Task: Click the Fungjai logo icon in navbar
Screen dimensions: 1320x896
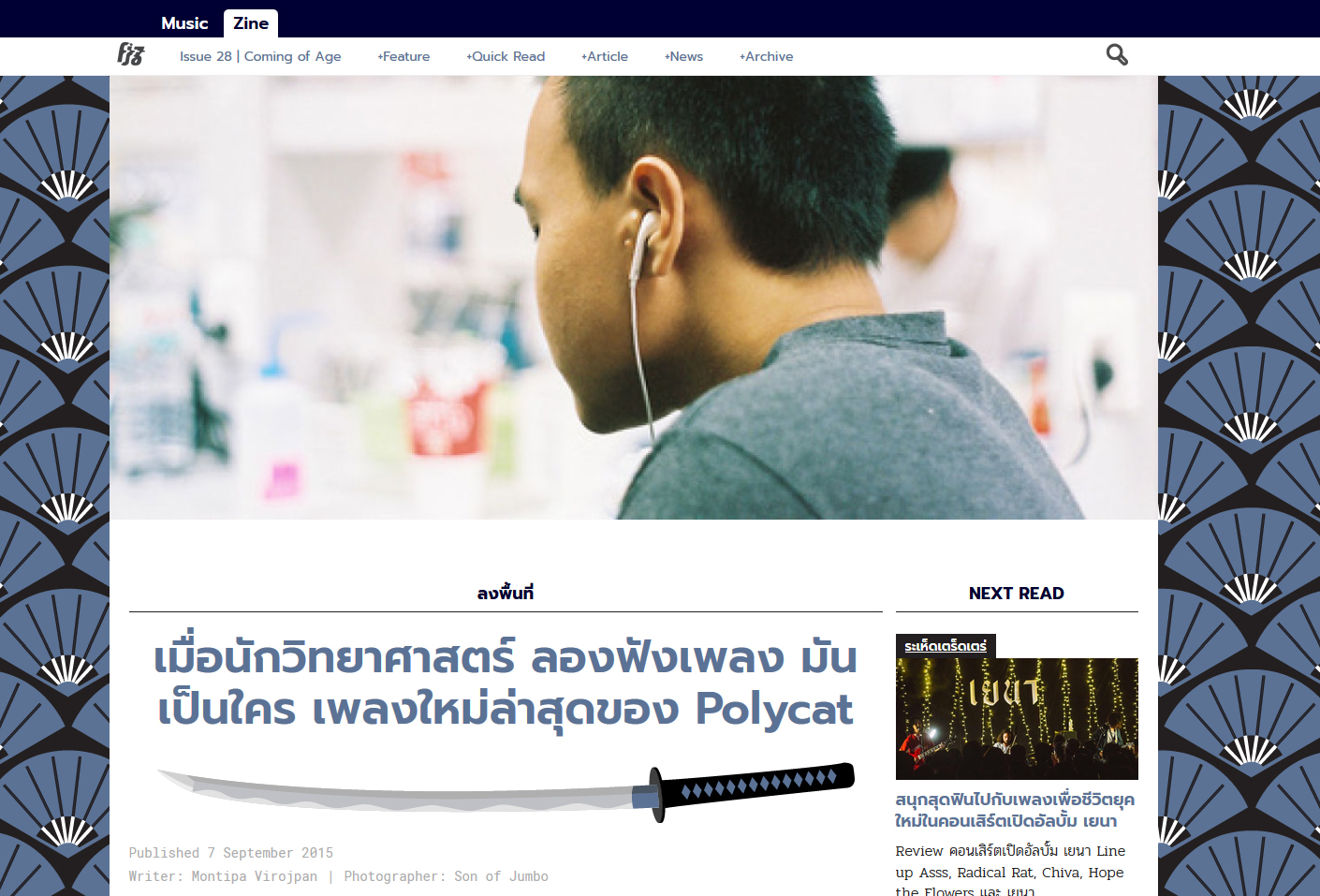Action: point(130,55)
